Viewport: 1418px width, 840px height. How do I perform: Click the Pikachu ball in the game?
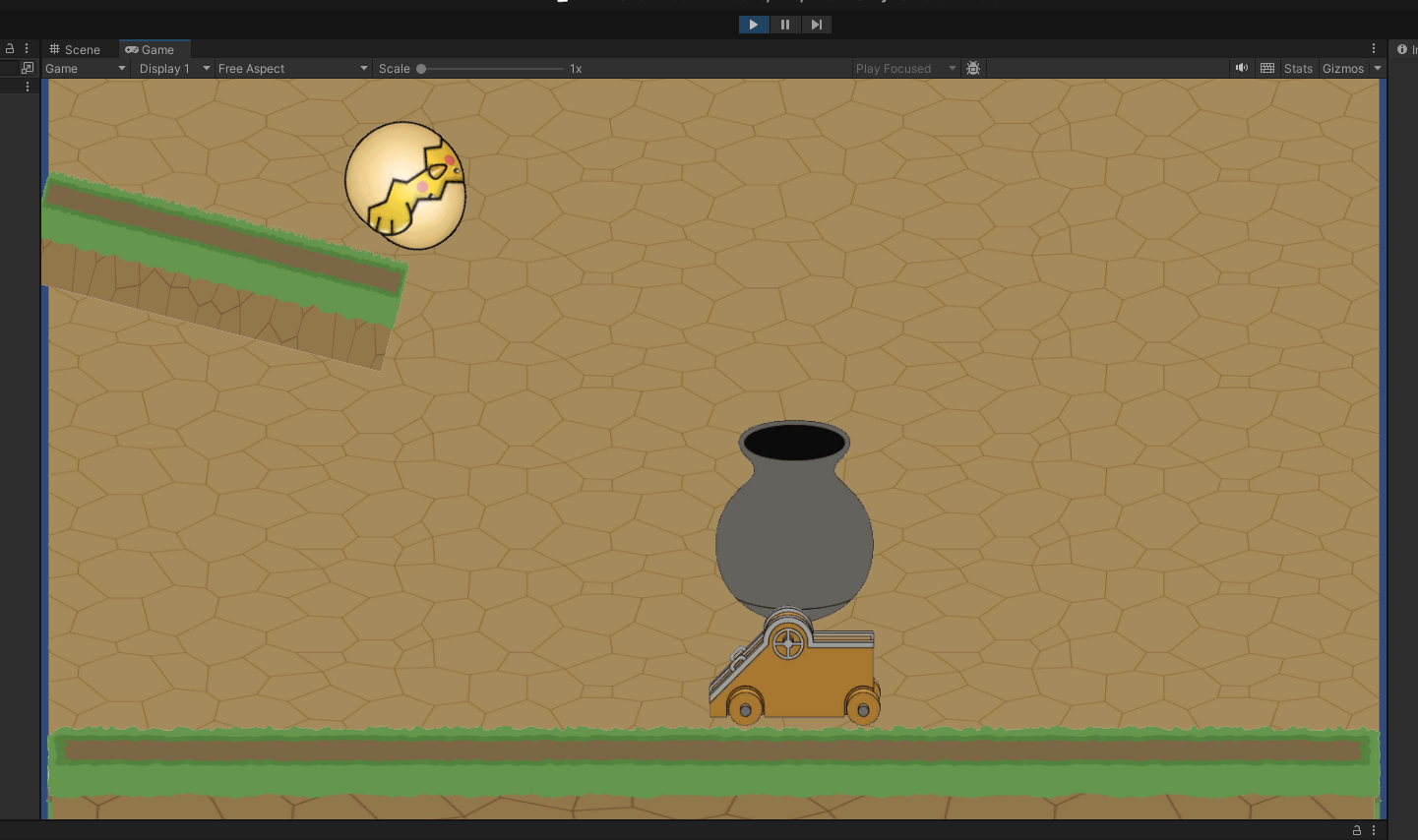pos(405,185)
